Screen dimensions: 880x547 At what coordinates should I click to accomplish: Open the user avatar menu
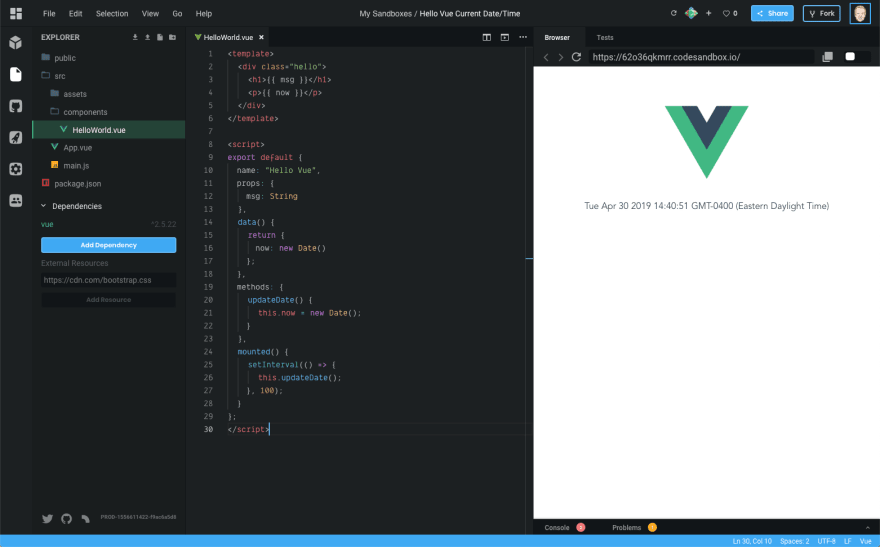(x=860, y=13)
